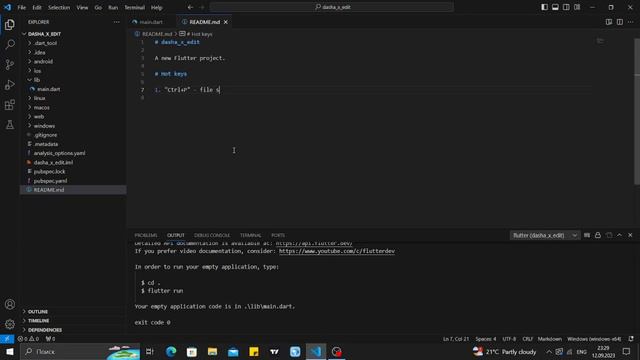Image resolution: width=640 pixels, height=360 pixels.
Task: Open output log in editor
Action: pyautogui.click(x=609, y=235)
